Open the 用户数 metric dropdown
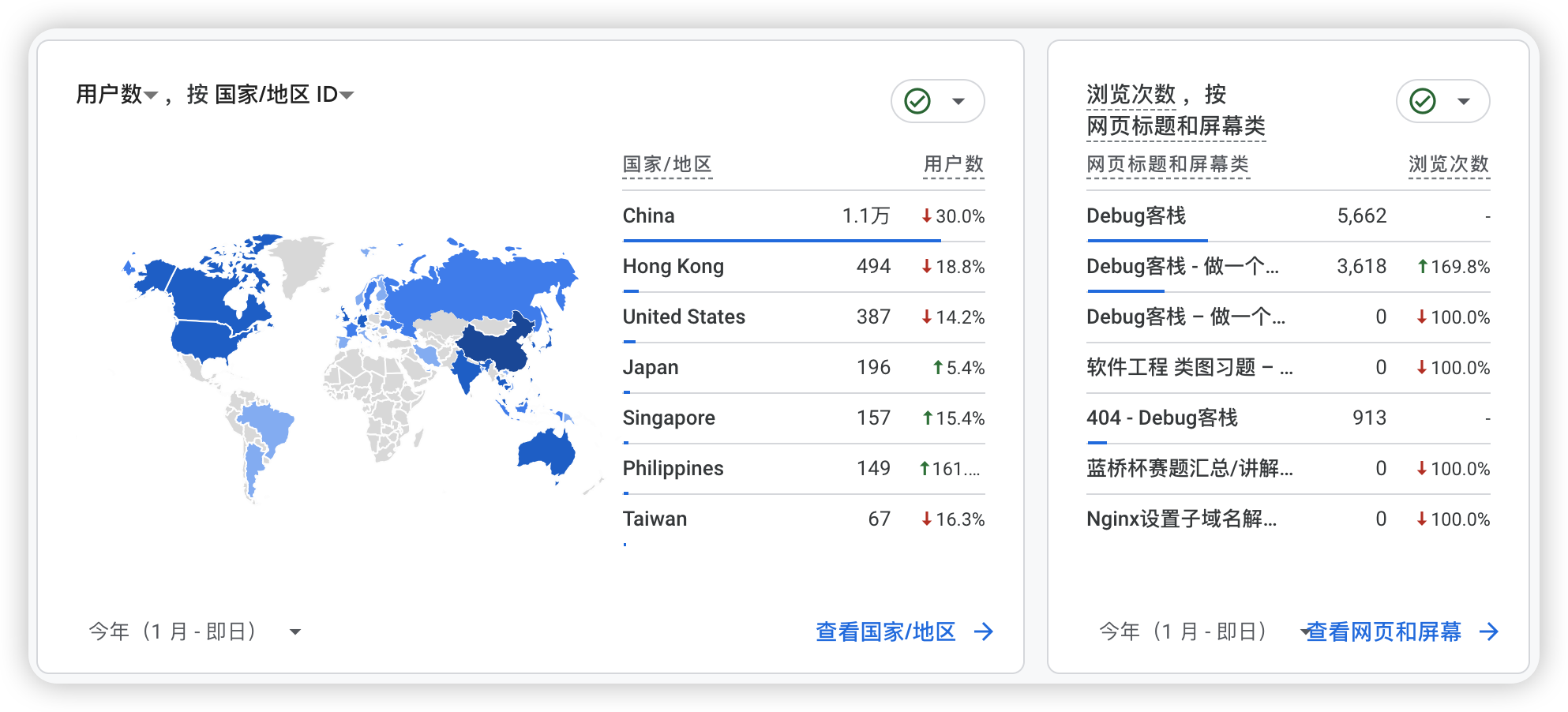The width and height of the screenshot is (1568, 712). (x=152, y=94)
